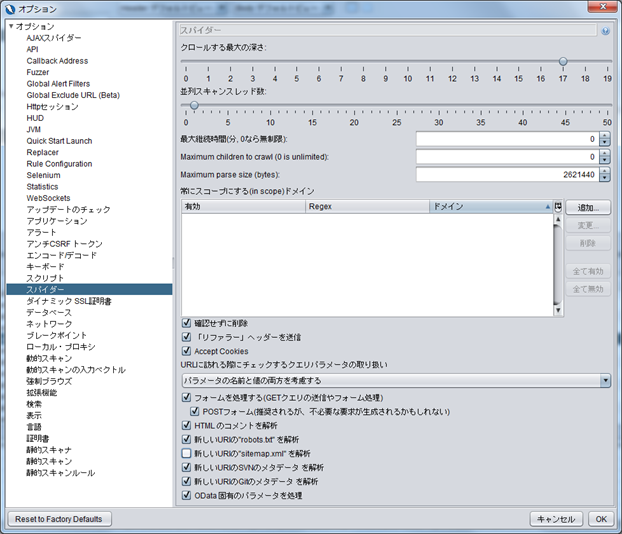Select AJAXスパイダー in options tree
Viewport: 622px width, 534px height.
pos(54,38)
